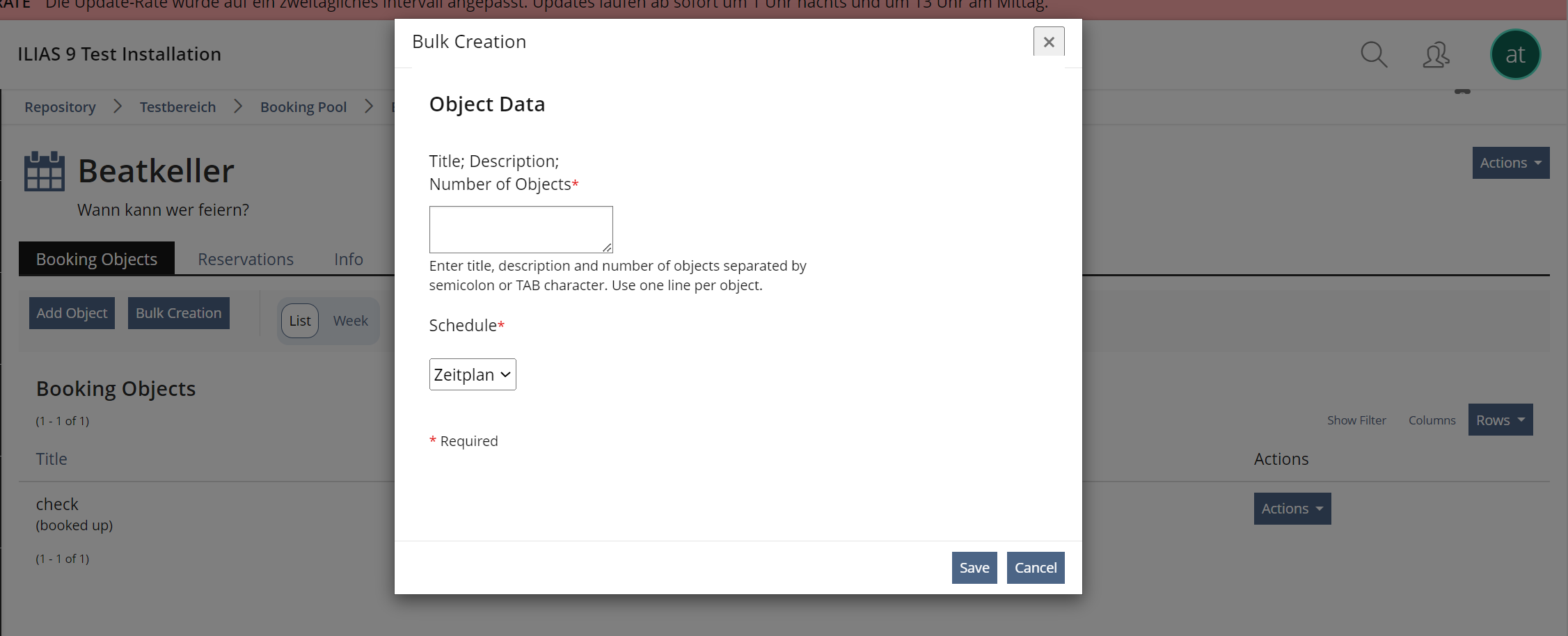Expand the Rows dropdown

point(1500,420)
